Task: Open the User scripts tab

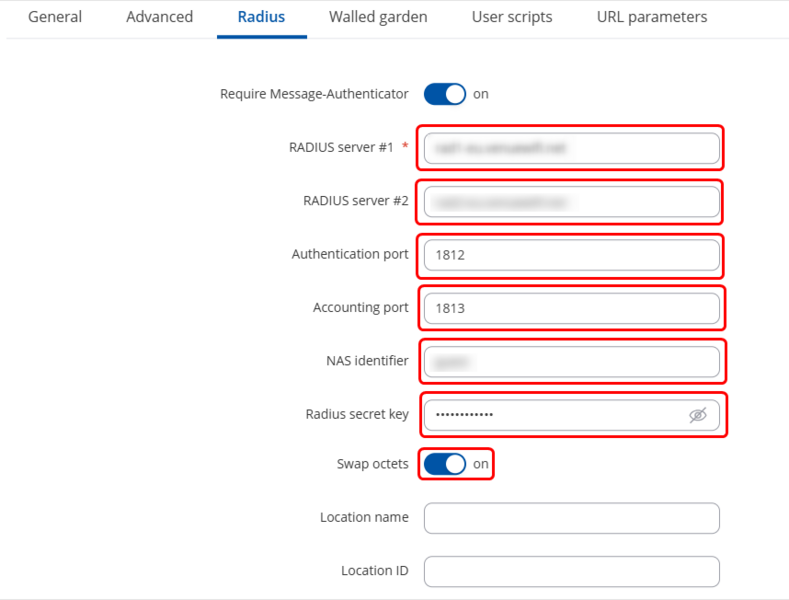Action: tap(512, 17)
